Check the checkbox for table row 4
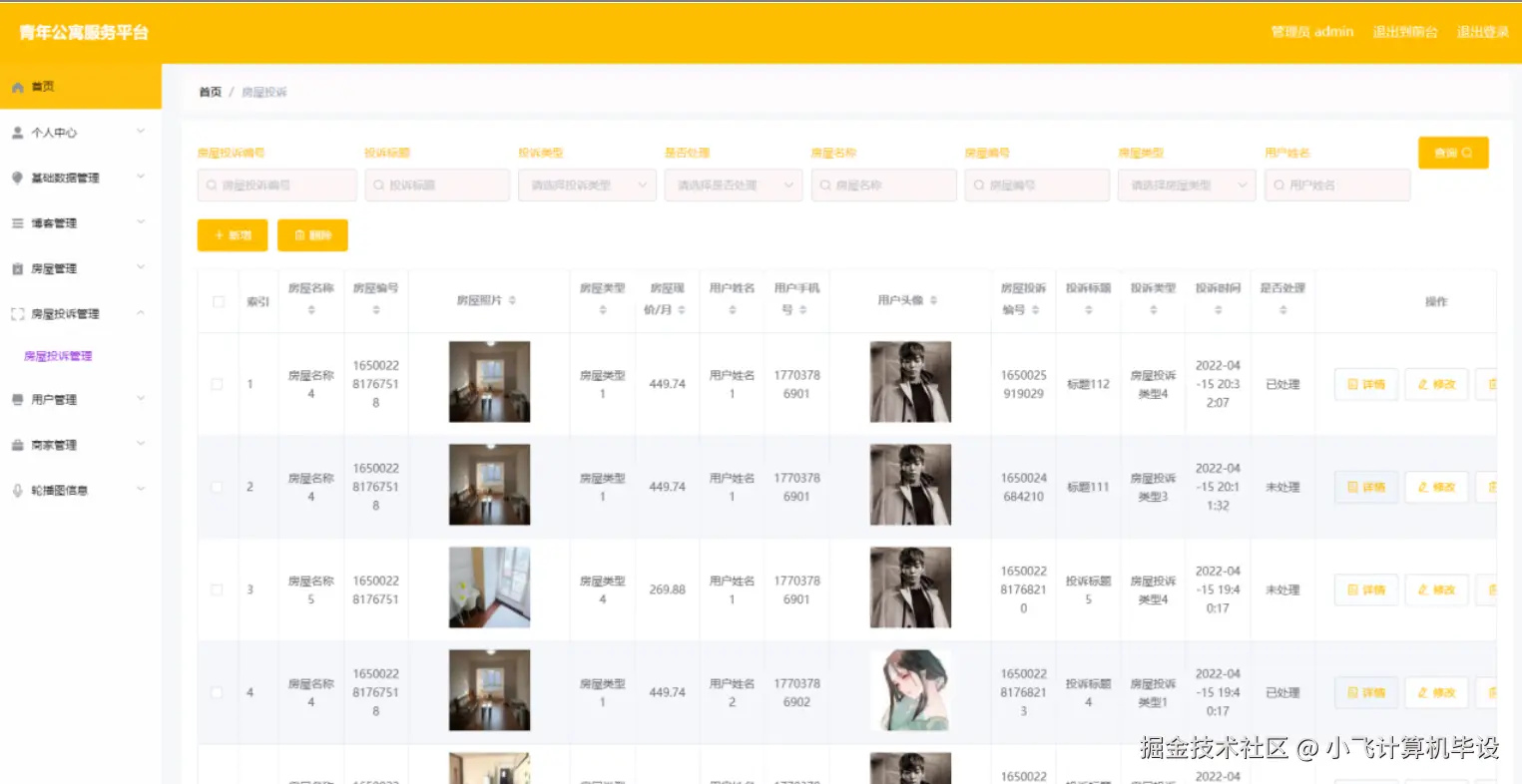The width and height of the screenshot is (1522, 784). pyautogui.click(x=217, y=692)
